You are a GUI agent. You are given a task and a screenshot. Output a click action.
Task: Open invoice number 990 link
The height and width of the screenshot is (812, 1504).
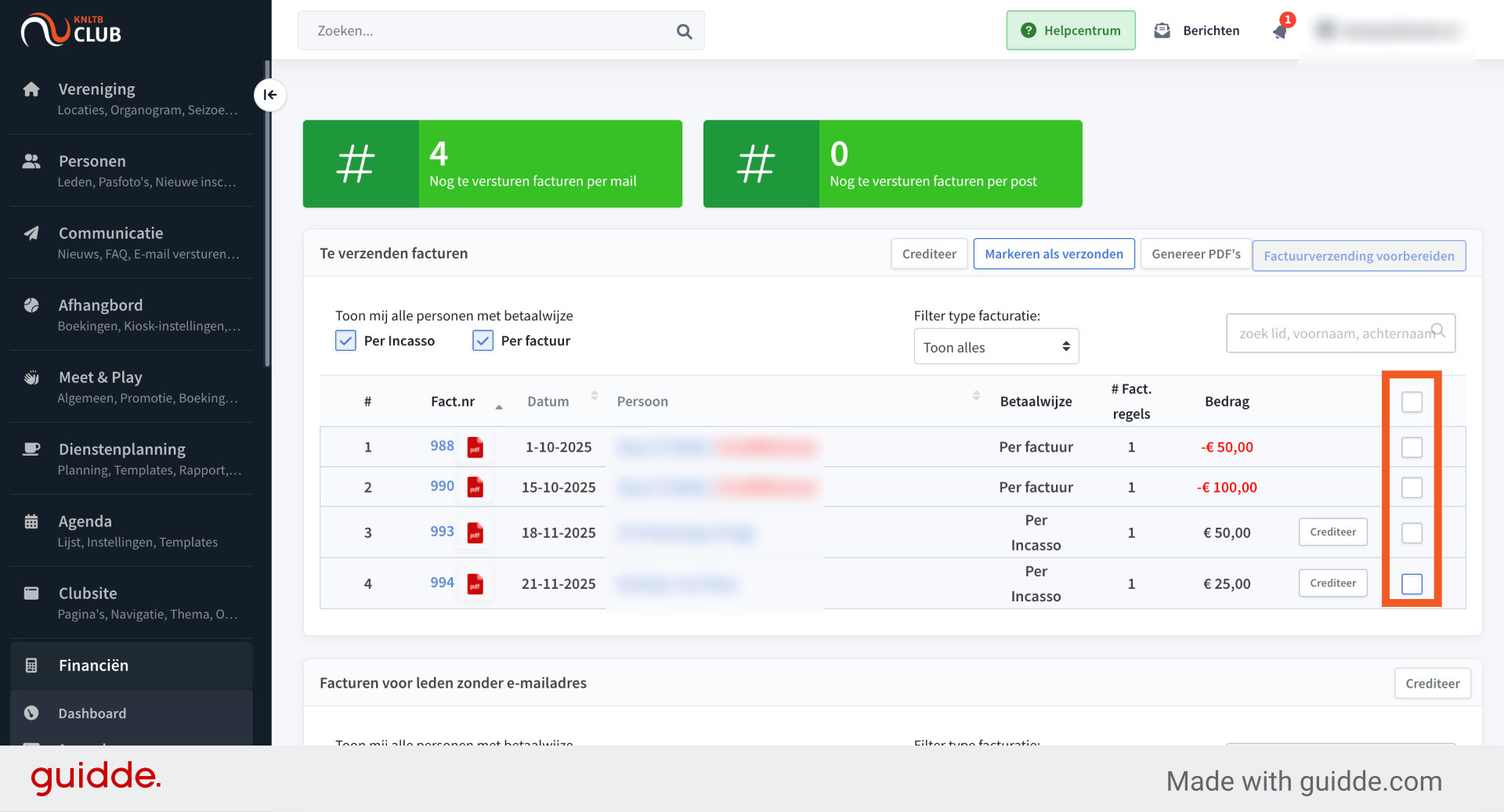[442, 485]
